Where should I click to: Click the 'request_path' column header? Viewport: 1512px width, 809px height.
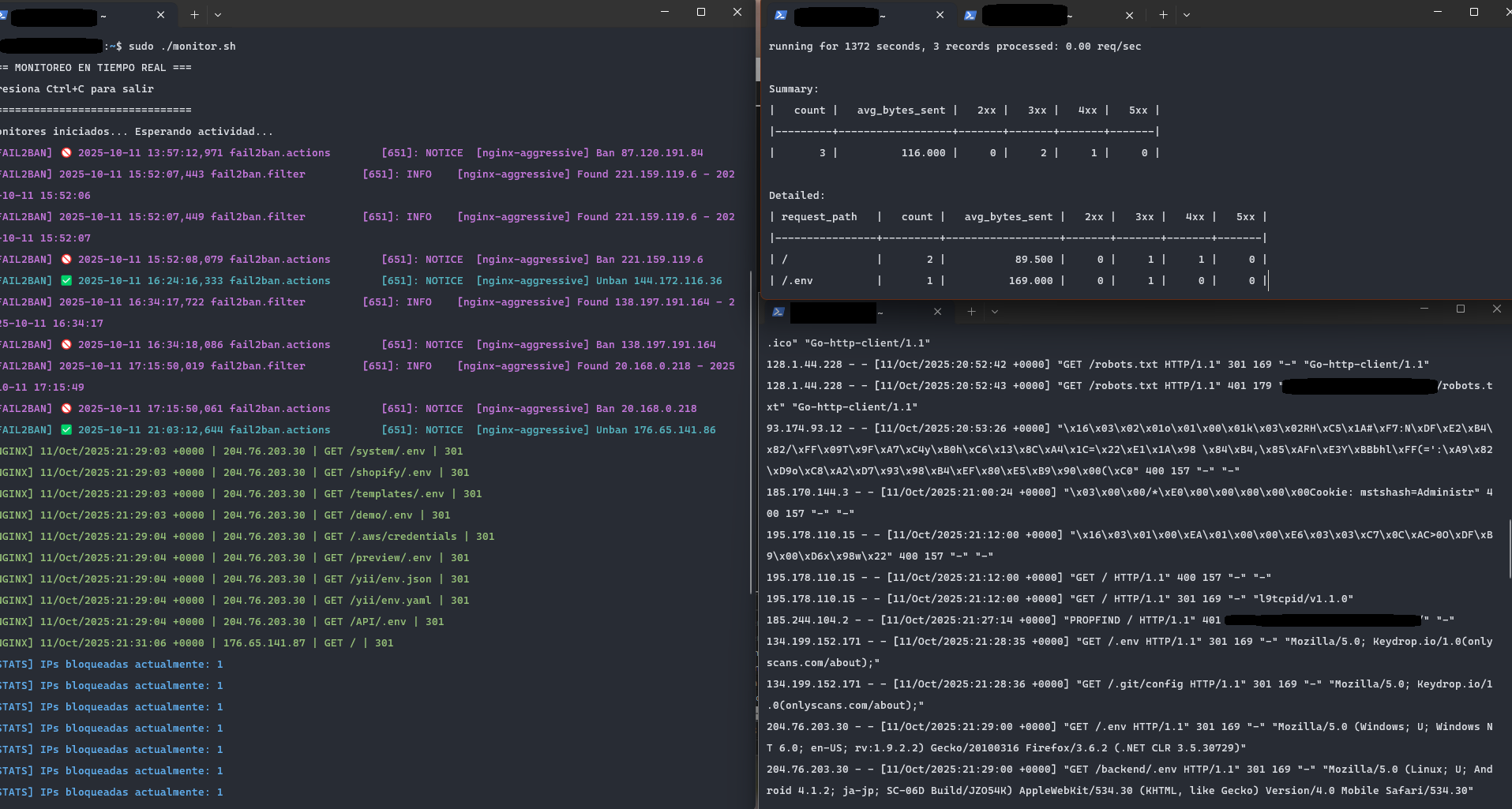(x=819, y=216)
